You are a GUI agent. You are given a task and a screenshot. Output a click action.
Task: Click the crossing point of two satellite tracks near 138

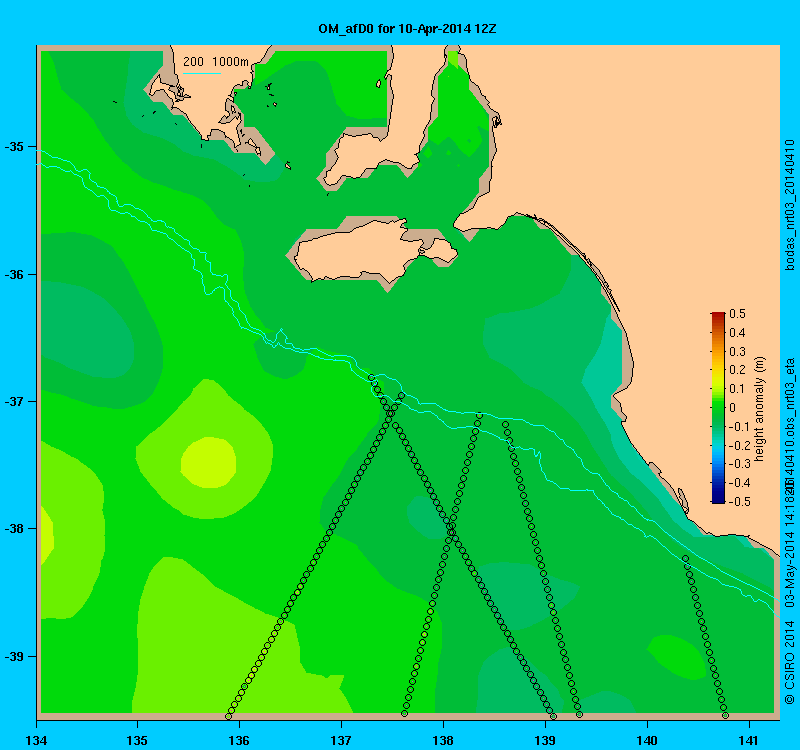(452, 531)
